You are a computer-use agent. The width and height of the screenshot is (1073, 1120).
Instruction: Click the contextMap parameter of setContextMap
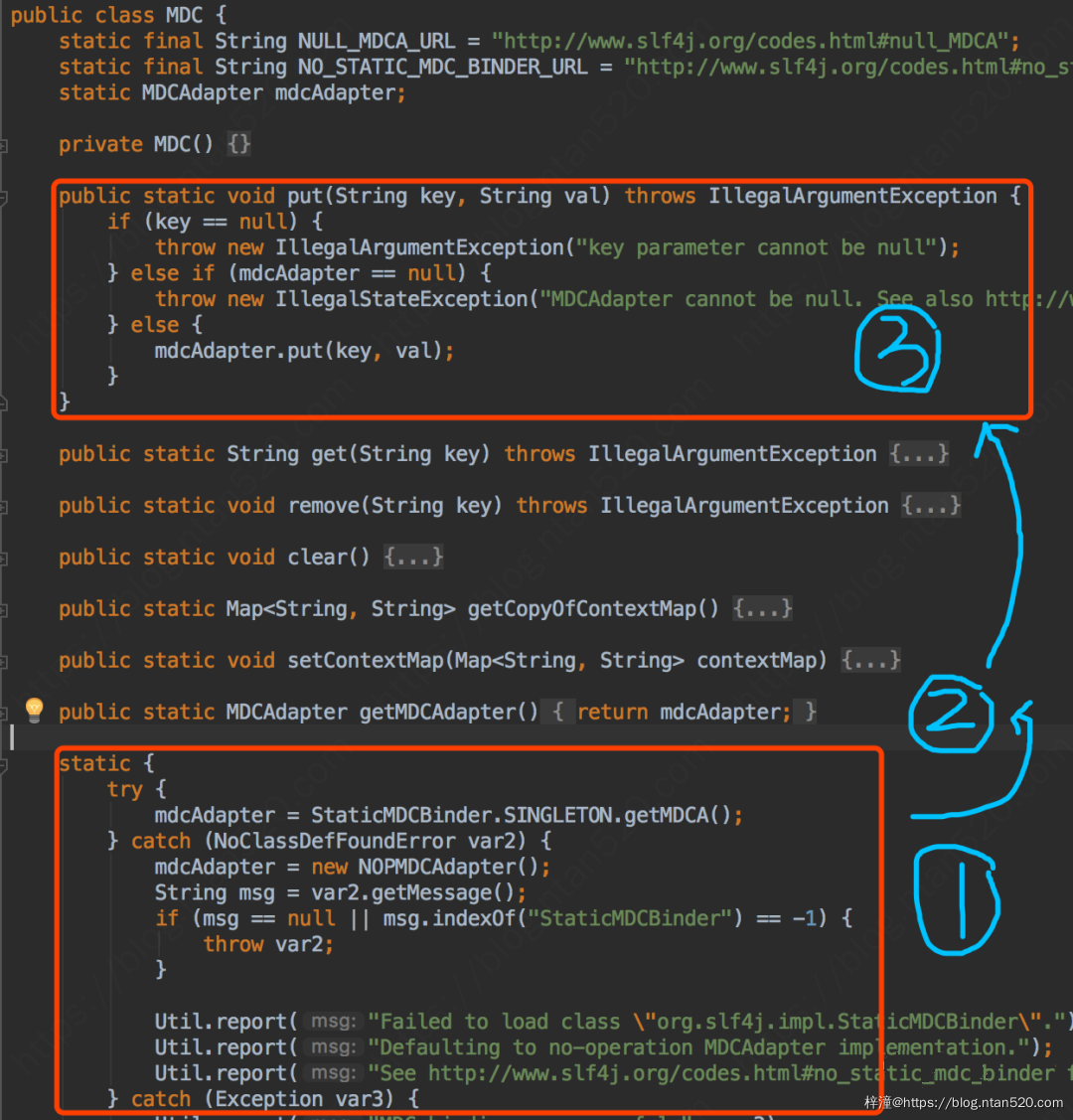pyautogui.click(x=756, y=660)
